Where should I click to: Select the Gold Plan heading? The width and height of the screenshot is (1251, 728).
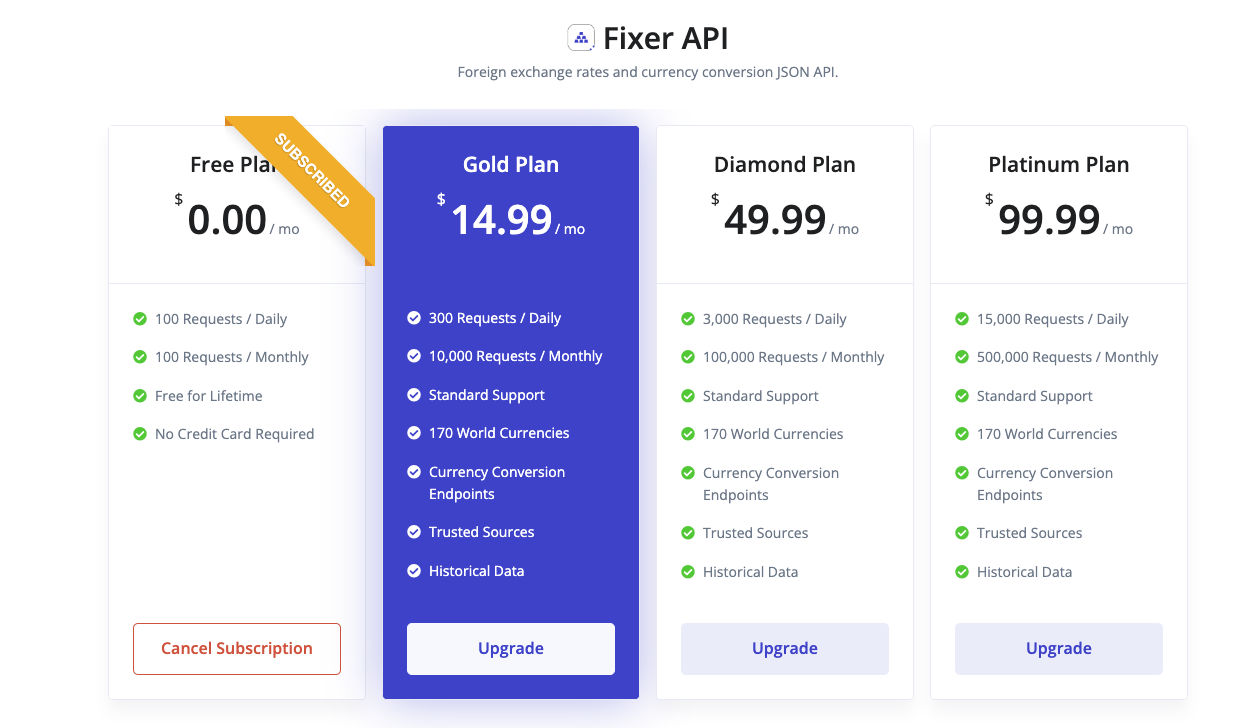(x=511, y=165)
